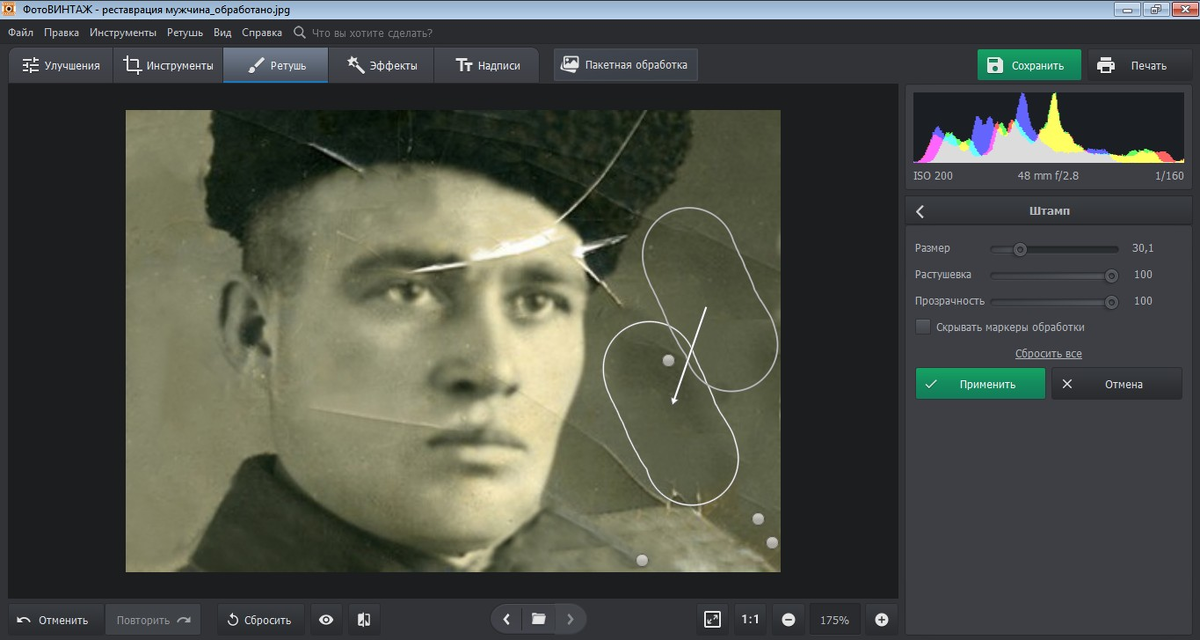The image size is (1200, 640).
Task: Adjust the Размер slider handle
Action: [1019, 249]
